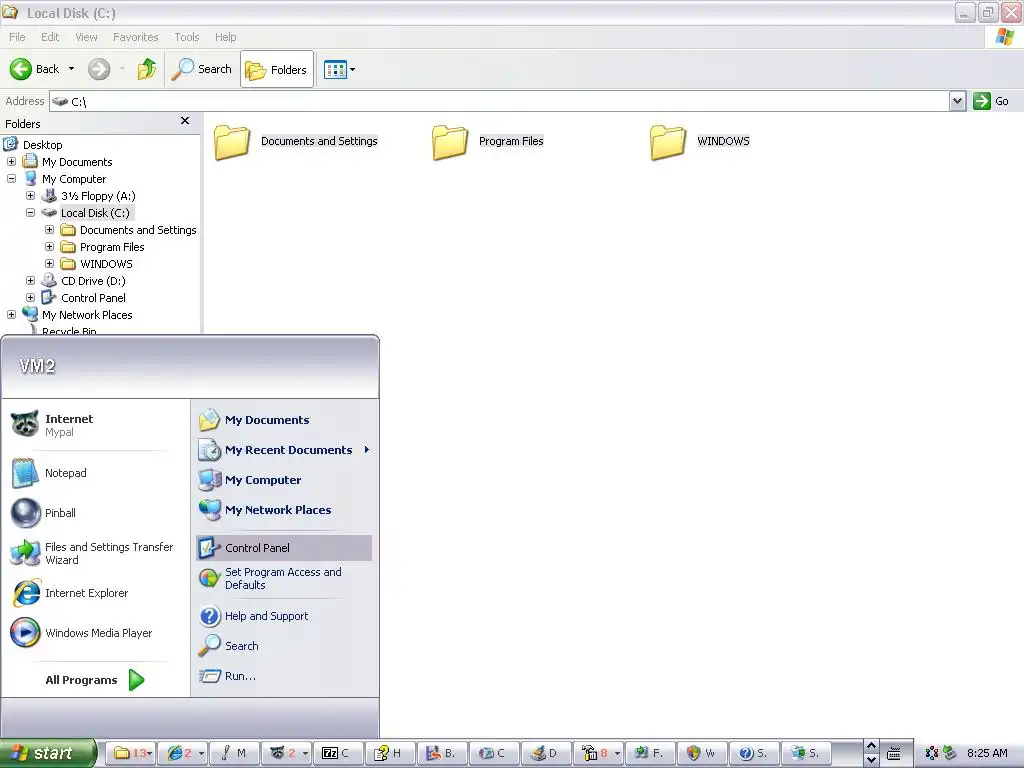Image resolution: width=1024 pixels, height=768 pixels.
Task: Switch to the 7-Zip taskbar button
Action: pyautogui.click(x=338, y=753)
